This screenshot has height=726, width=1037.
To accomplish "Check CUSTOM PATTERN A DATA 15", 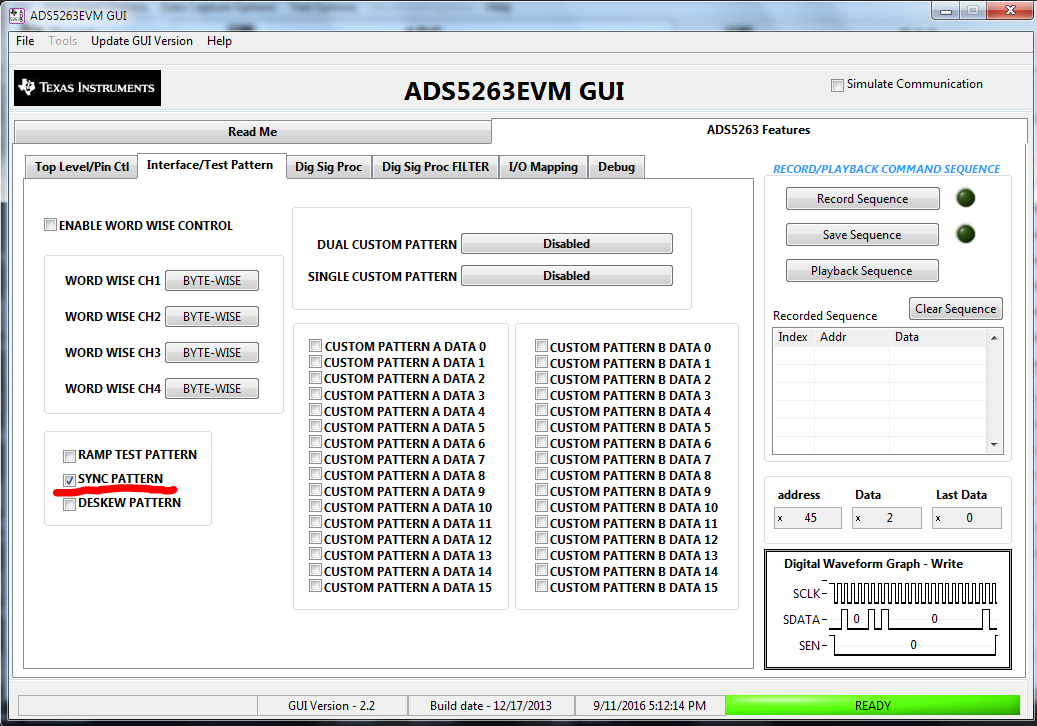I will pos(315,586).
